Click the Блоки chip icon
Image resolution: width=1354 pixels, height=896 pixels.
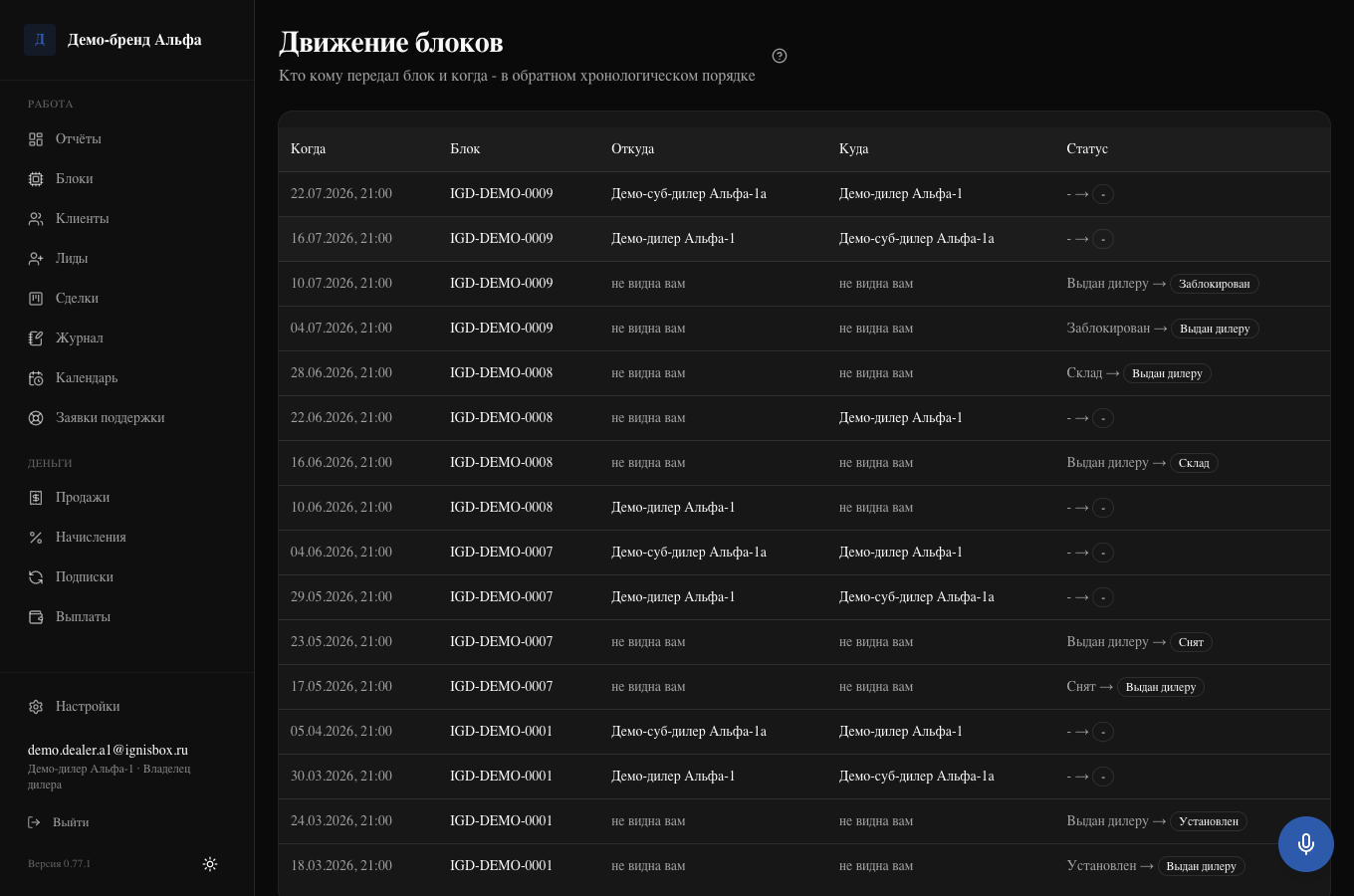[x=36, y=179]
